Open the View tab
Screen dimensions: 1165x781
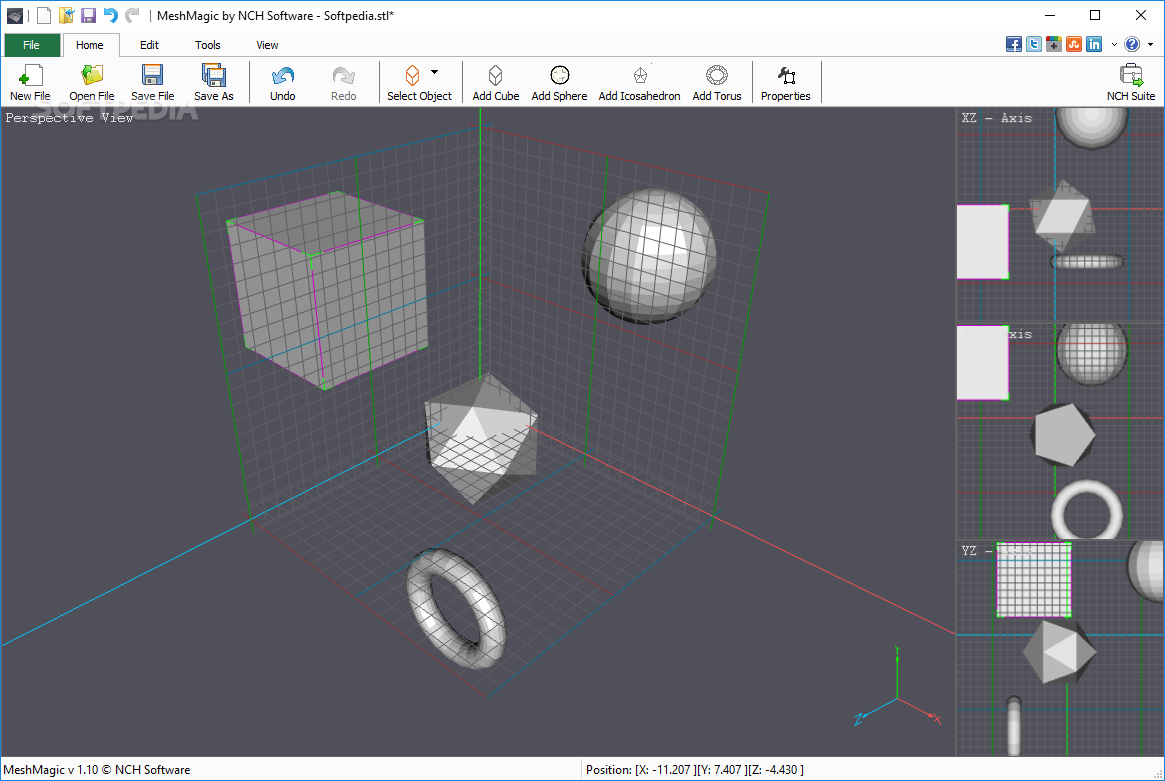click(x=267, y=45)
